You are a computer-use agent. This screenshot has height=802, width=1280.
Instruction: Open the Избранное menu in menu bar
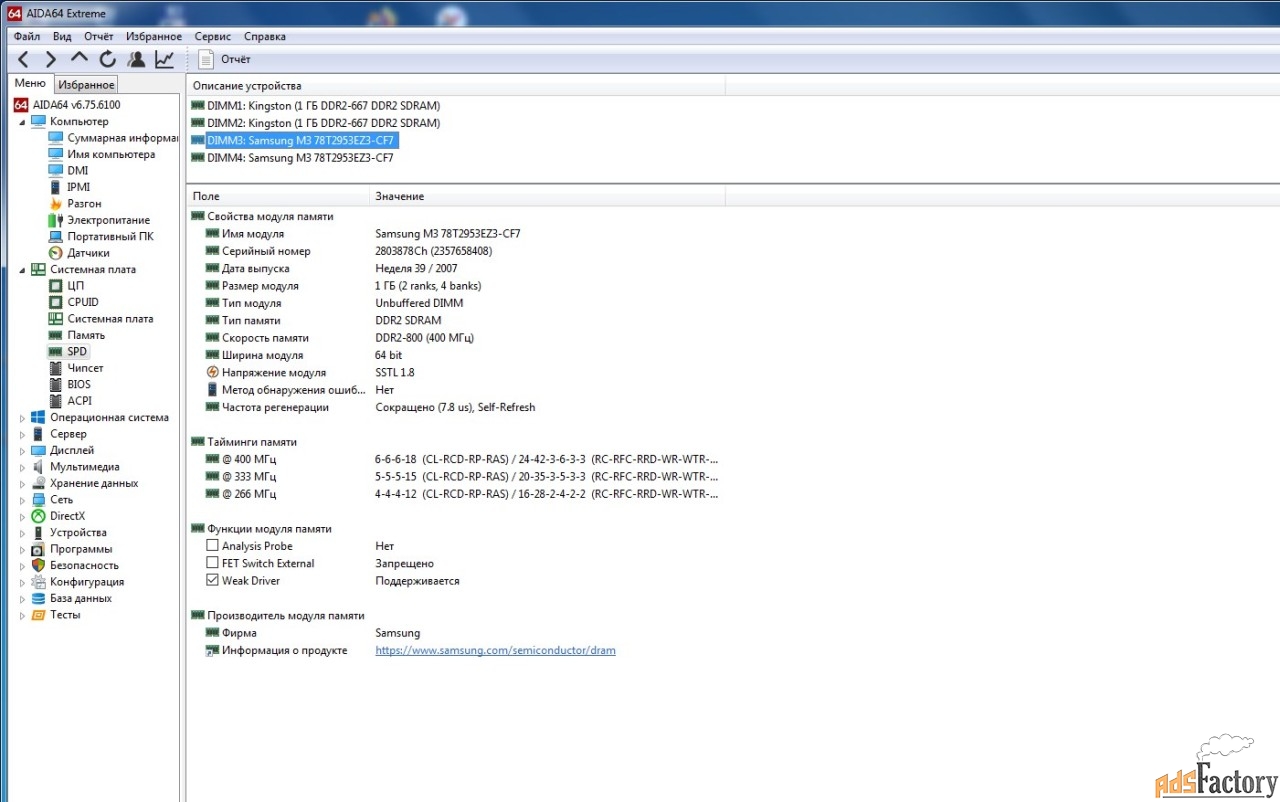(x=154, y=36)
